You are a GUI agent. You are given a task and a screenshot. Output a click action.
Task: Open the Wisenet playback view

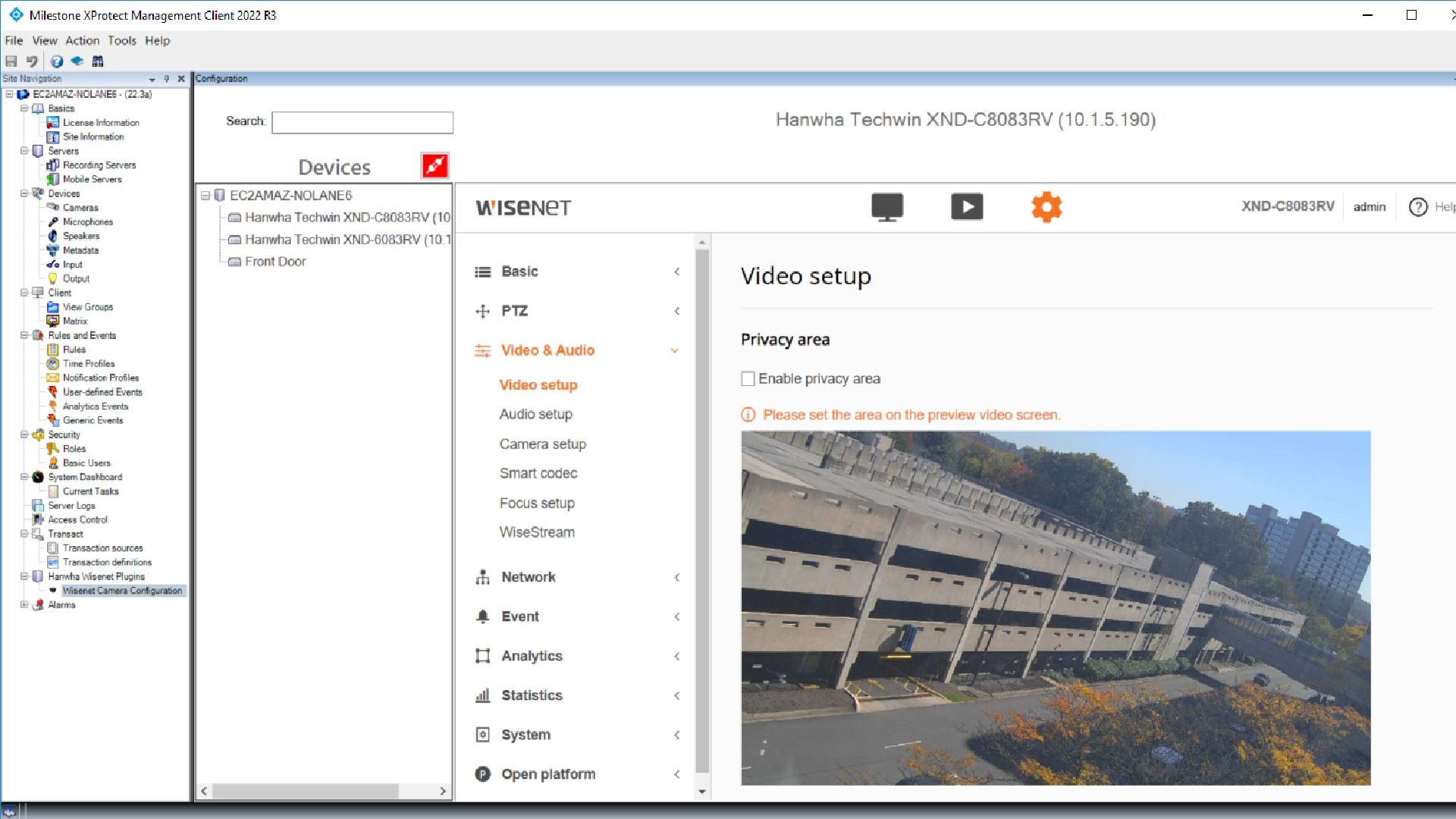pos(967,207)
